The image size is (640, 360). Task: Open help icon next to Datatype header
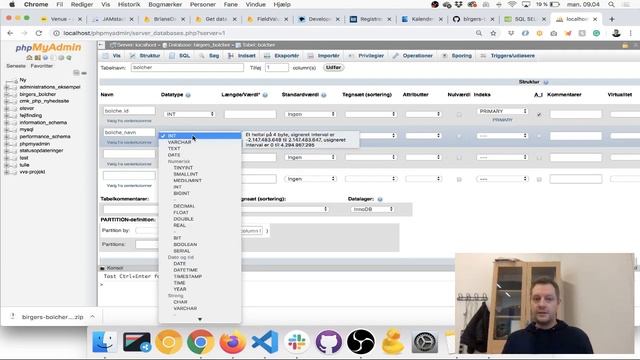tap(188, 95)
